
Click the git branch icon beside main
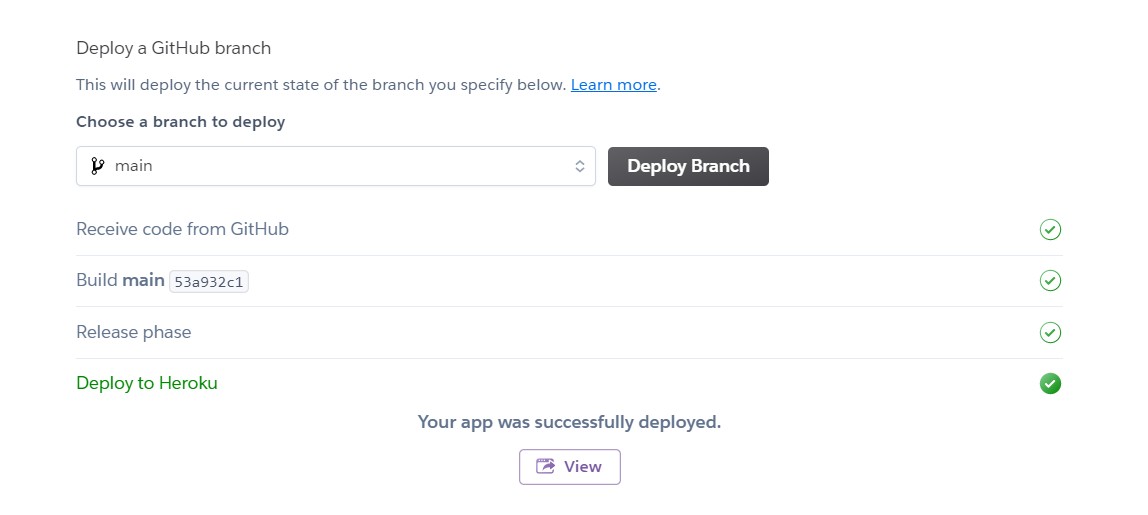97,166
